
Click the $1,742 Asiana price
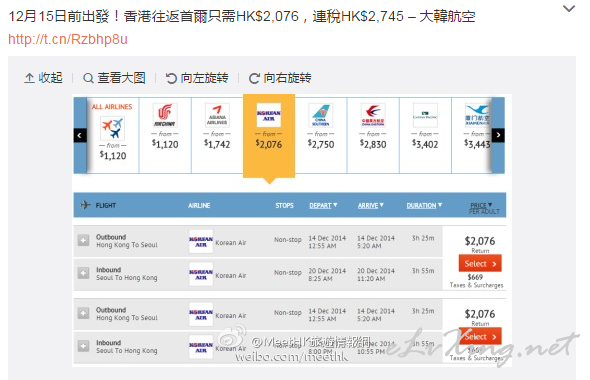coord(217,144)
